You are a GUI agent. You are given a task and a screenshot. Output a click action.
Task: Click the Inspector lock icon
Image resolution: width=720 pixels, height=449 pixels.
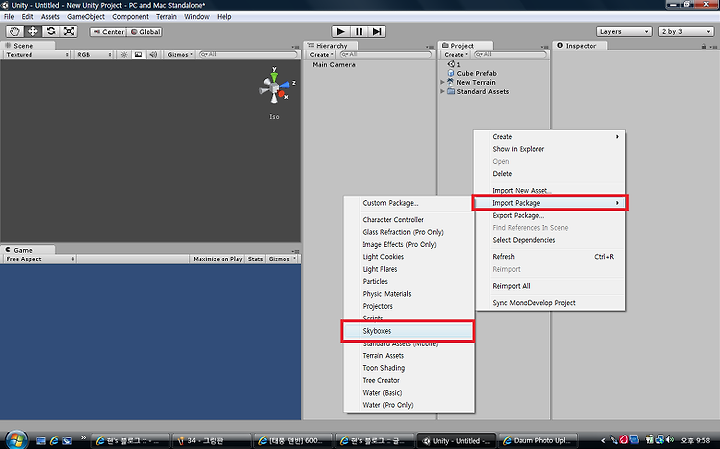[703, 46]
